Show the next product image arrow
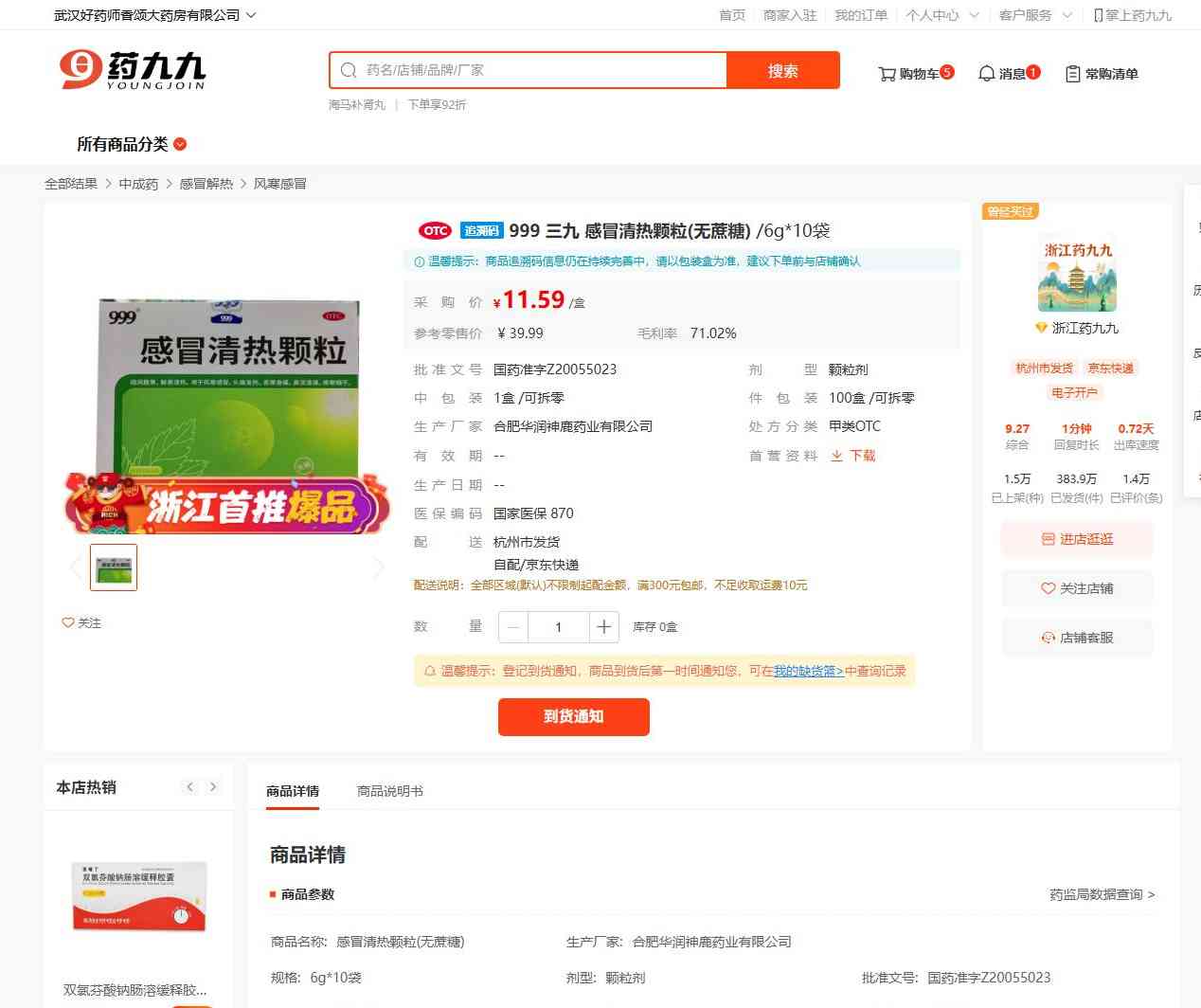This screenshot has width=1201, height=1008. pyautogui.click(x=379, y=567)
